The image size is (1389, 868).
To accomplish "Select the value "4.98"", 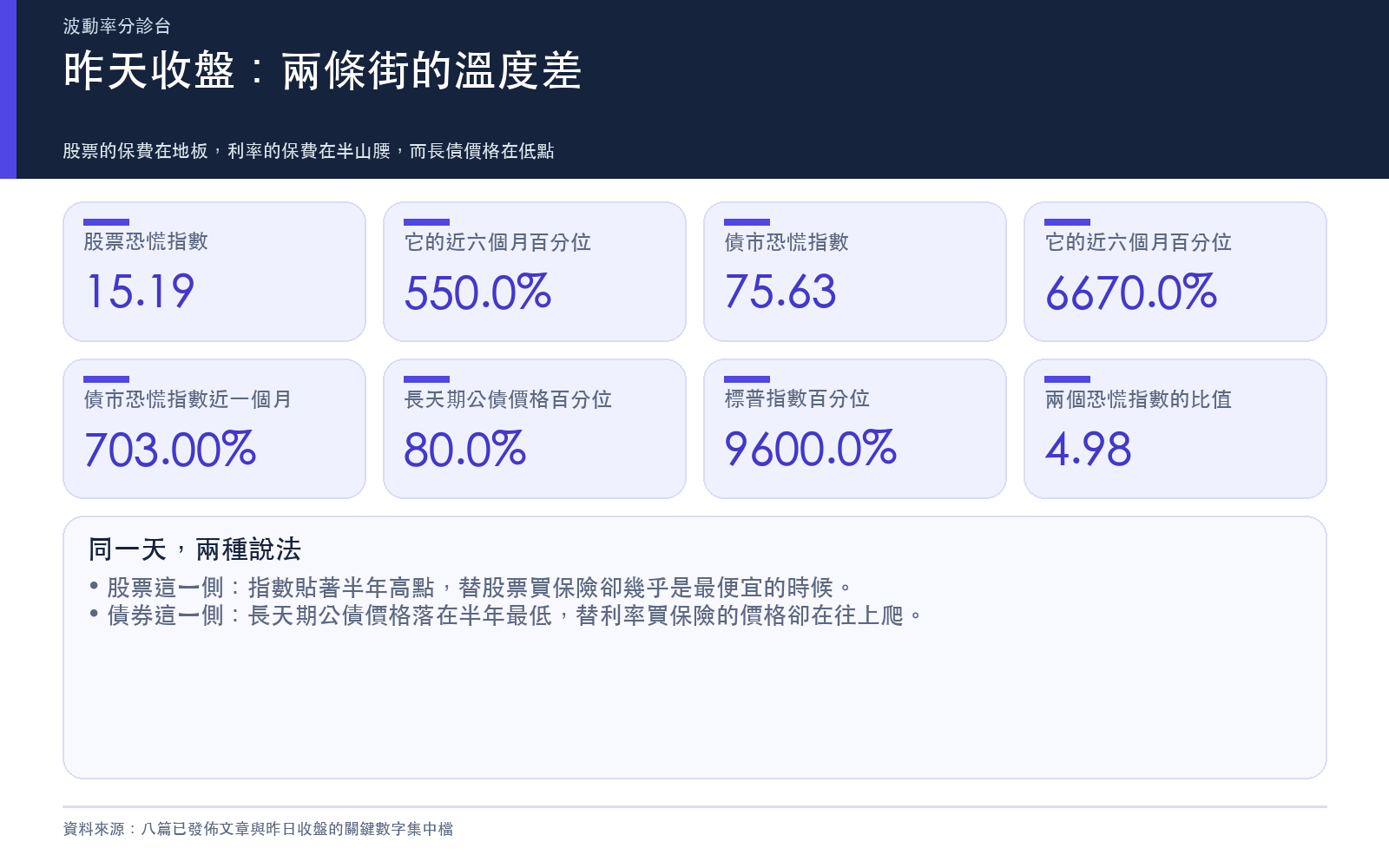I will tap(1088, 450).
